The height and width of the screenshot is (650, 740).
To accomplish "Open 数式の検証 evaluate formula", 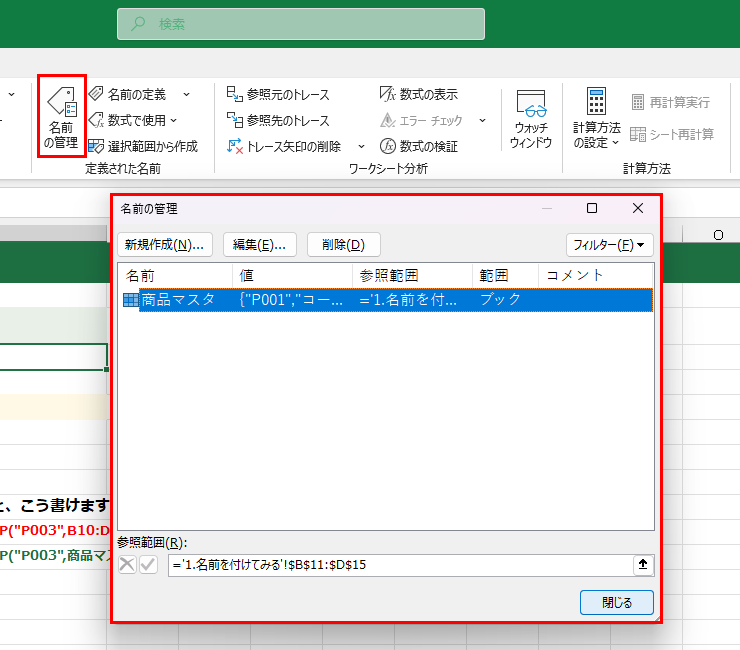I will click(x=419, y=146).
